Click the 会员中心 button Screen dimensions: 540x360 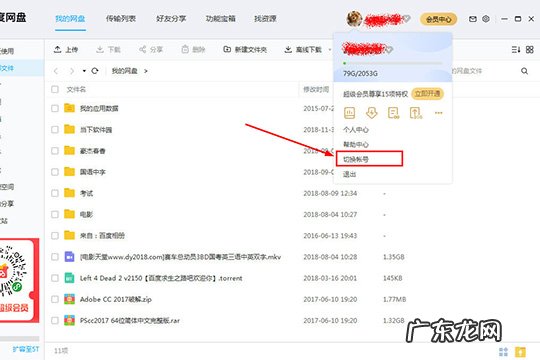tap(438, 19)
